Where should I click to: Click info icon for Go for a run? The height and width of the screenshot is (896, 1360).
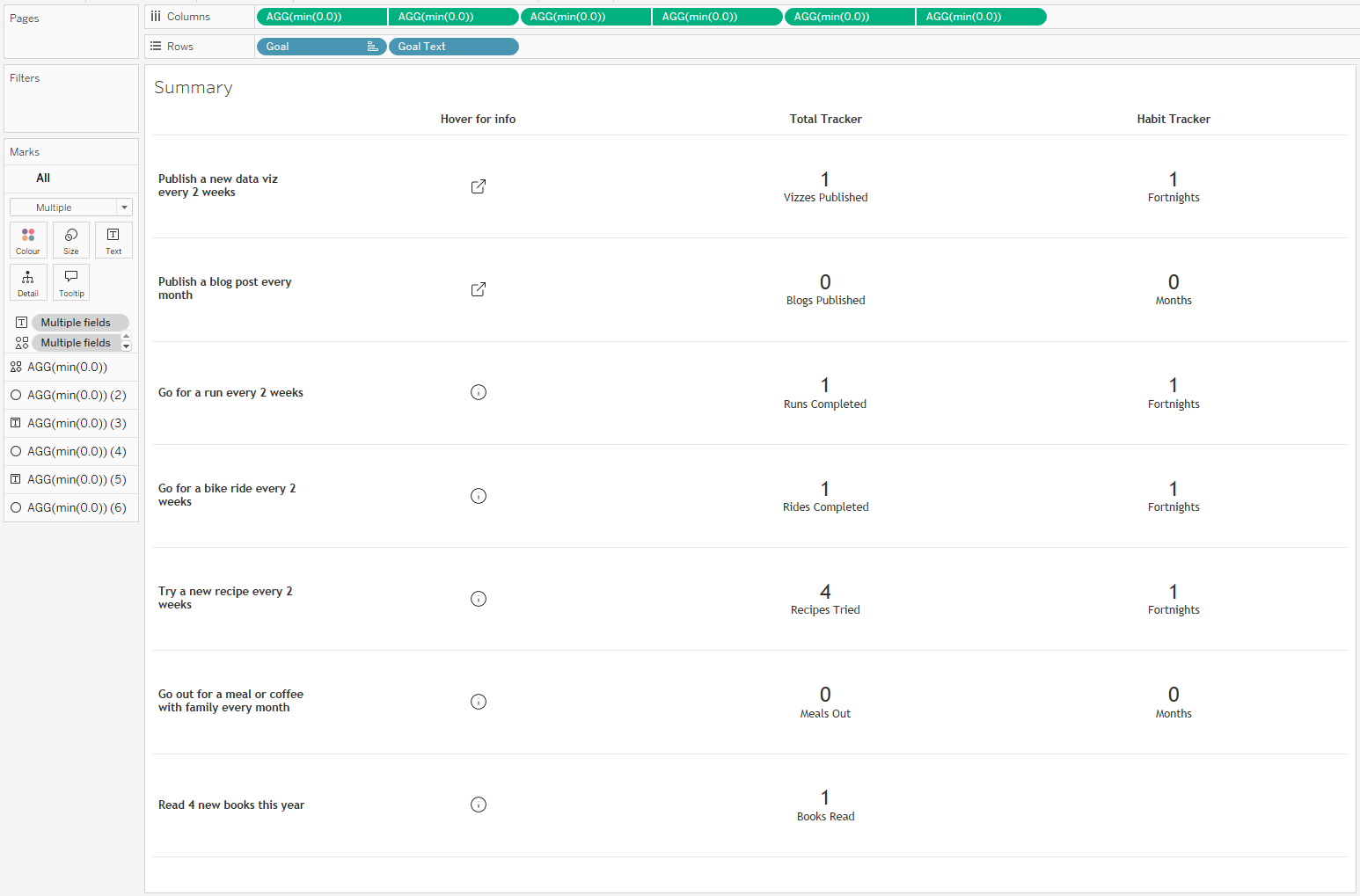coord(479,392)
